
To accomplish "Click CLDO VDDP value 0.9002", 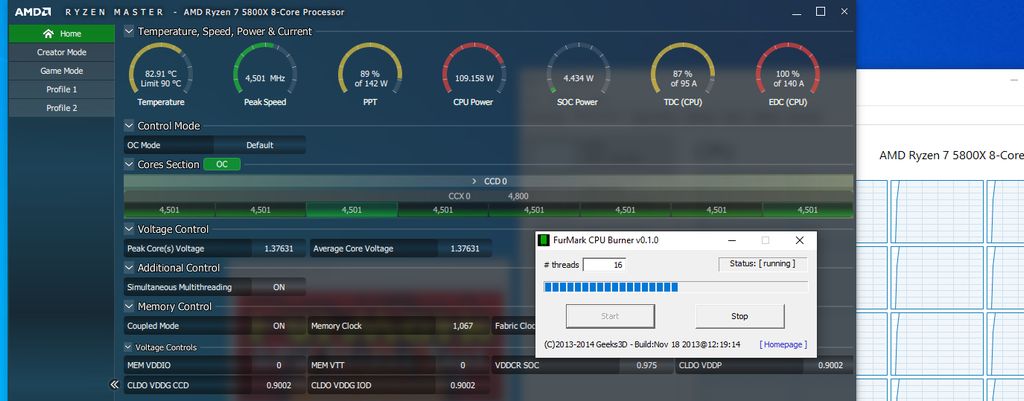I will 830,366.
